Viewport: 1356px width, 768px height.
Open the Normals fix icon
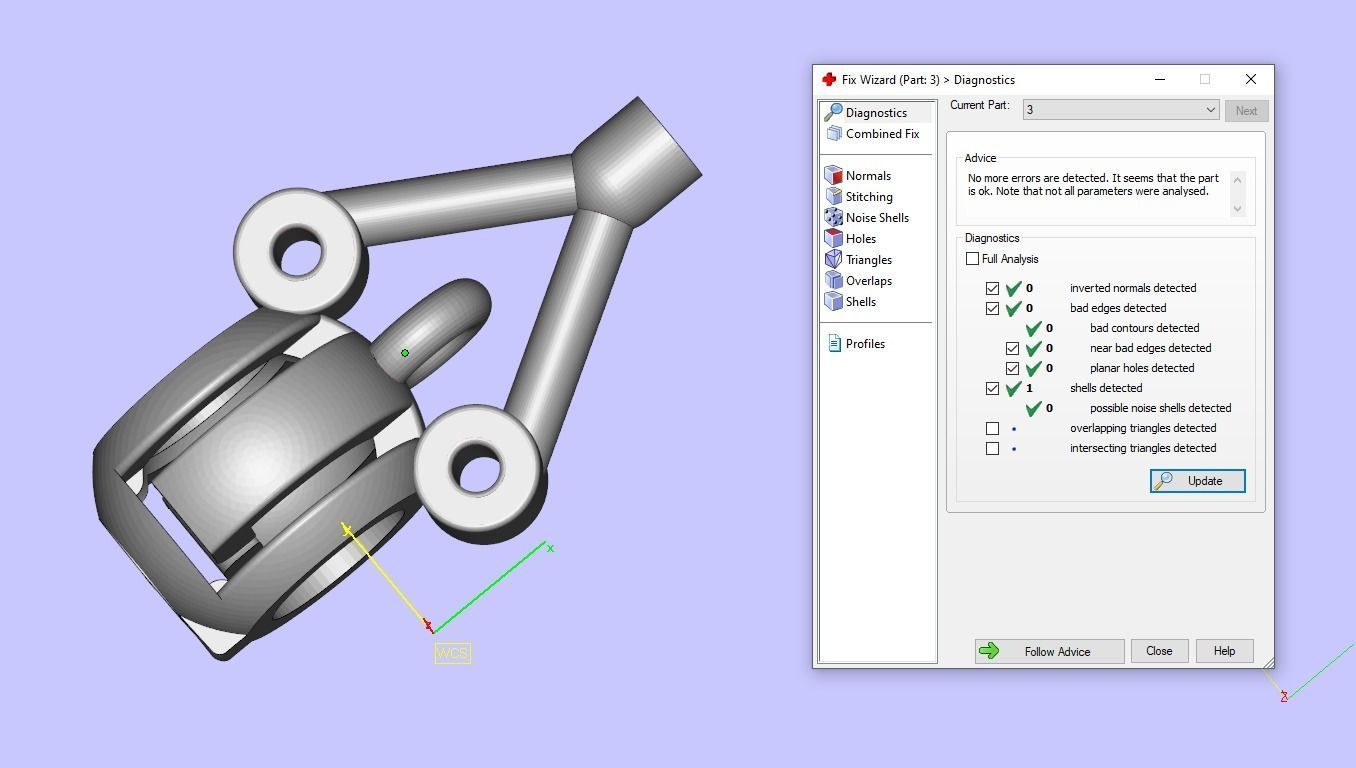[833, 176]
